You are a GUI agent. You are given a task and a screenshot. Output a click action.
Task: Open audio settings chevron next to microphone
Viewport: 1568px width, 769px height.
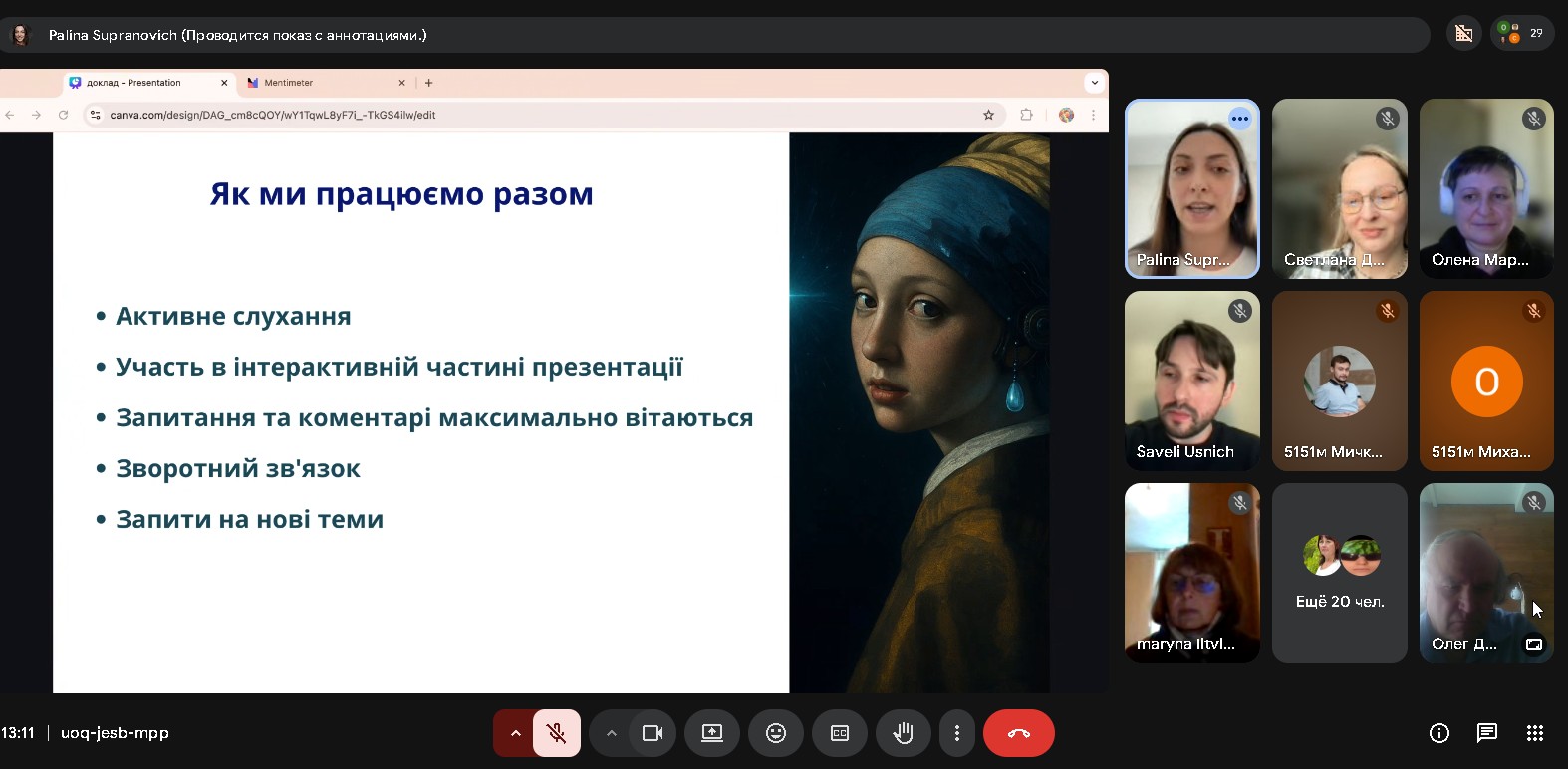515,733
